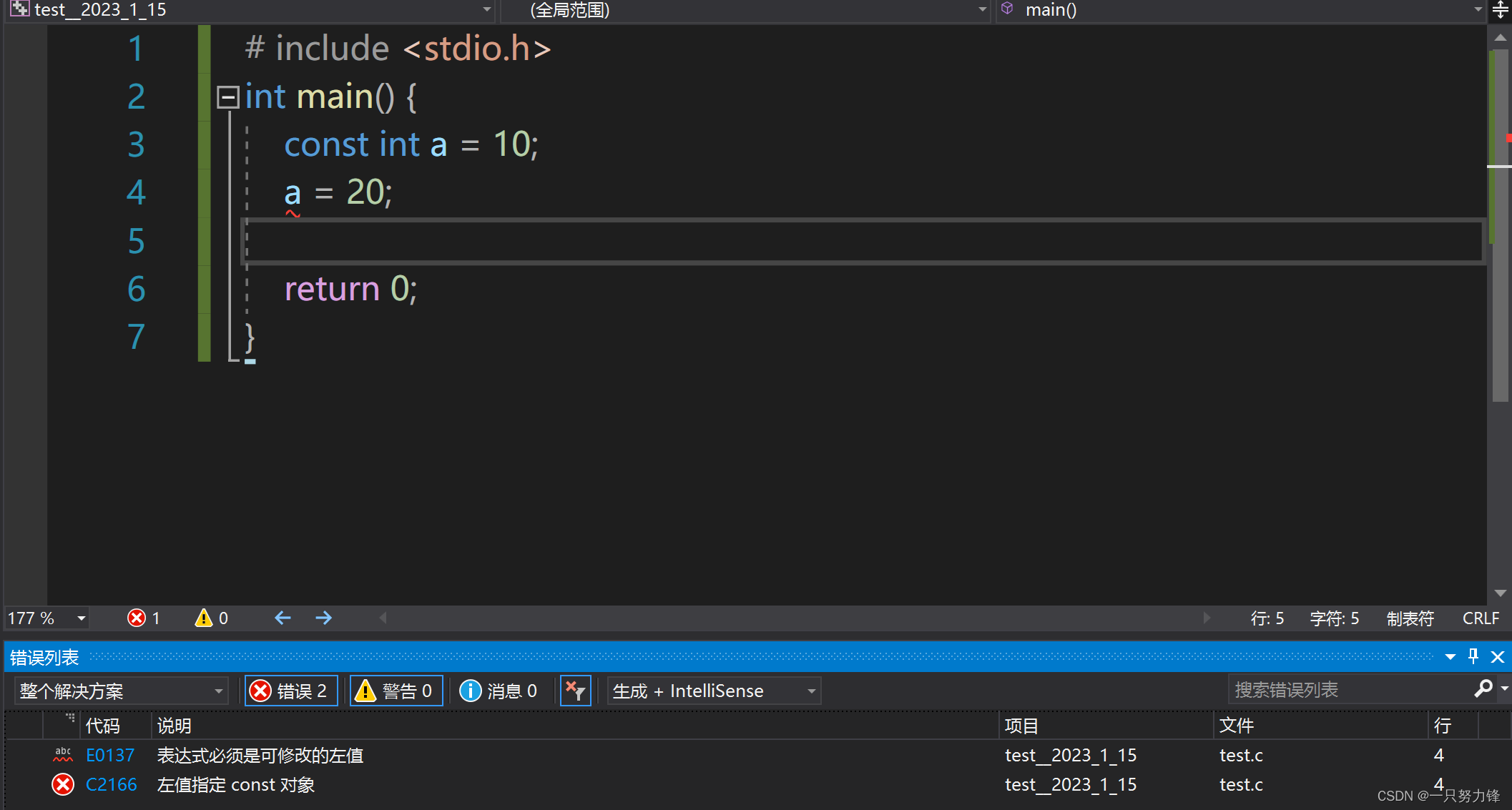The height and width of the screenshot is (810, 1512).
Task: Open the 整个解决方案 scope dropdown
Action: 120,691
